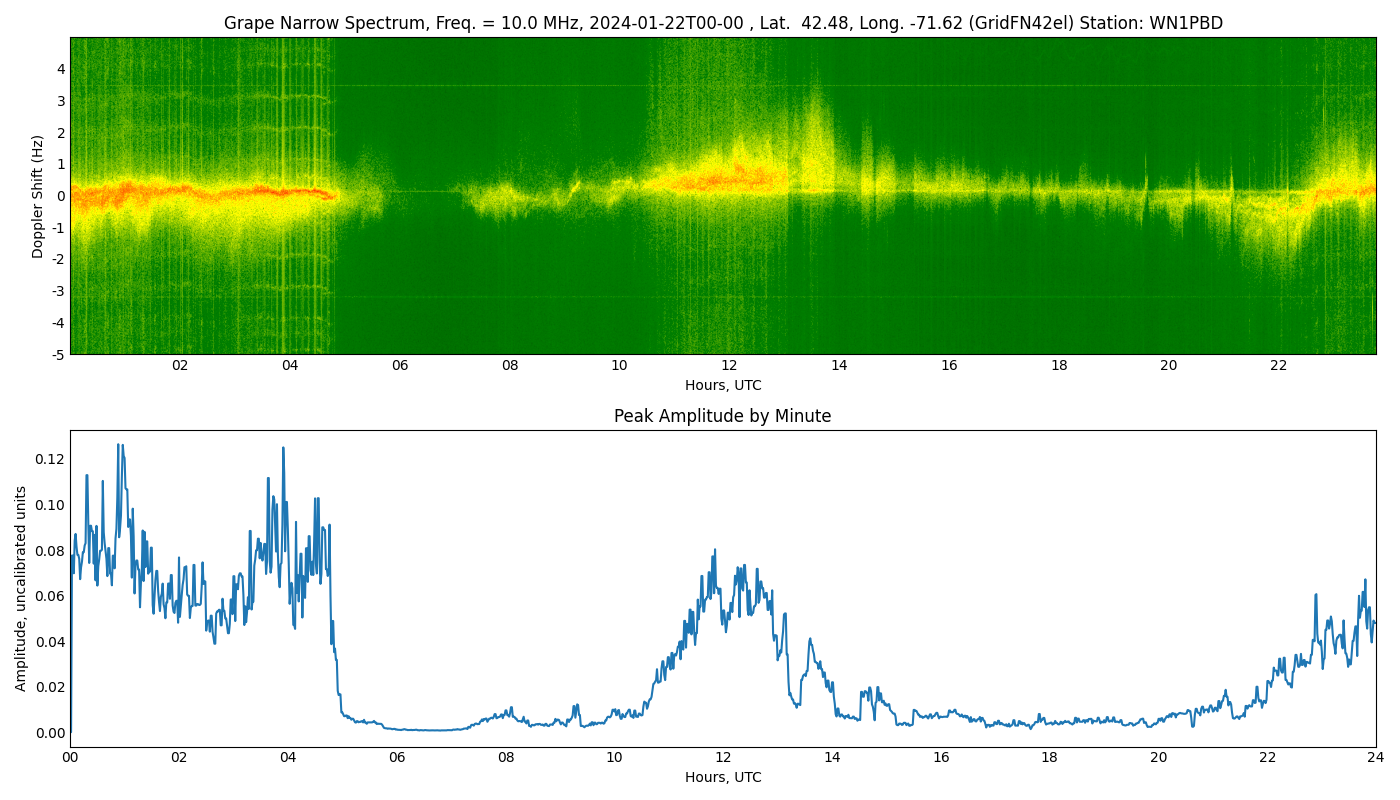This screenshot has width=1400, height=800.
Task: Select the 12 hour tick under spectrogram
Action: click(x=729, y=365)
